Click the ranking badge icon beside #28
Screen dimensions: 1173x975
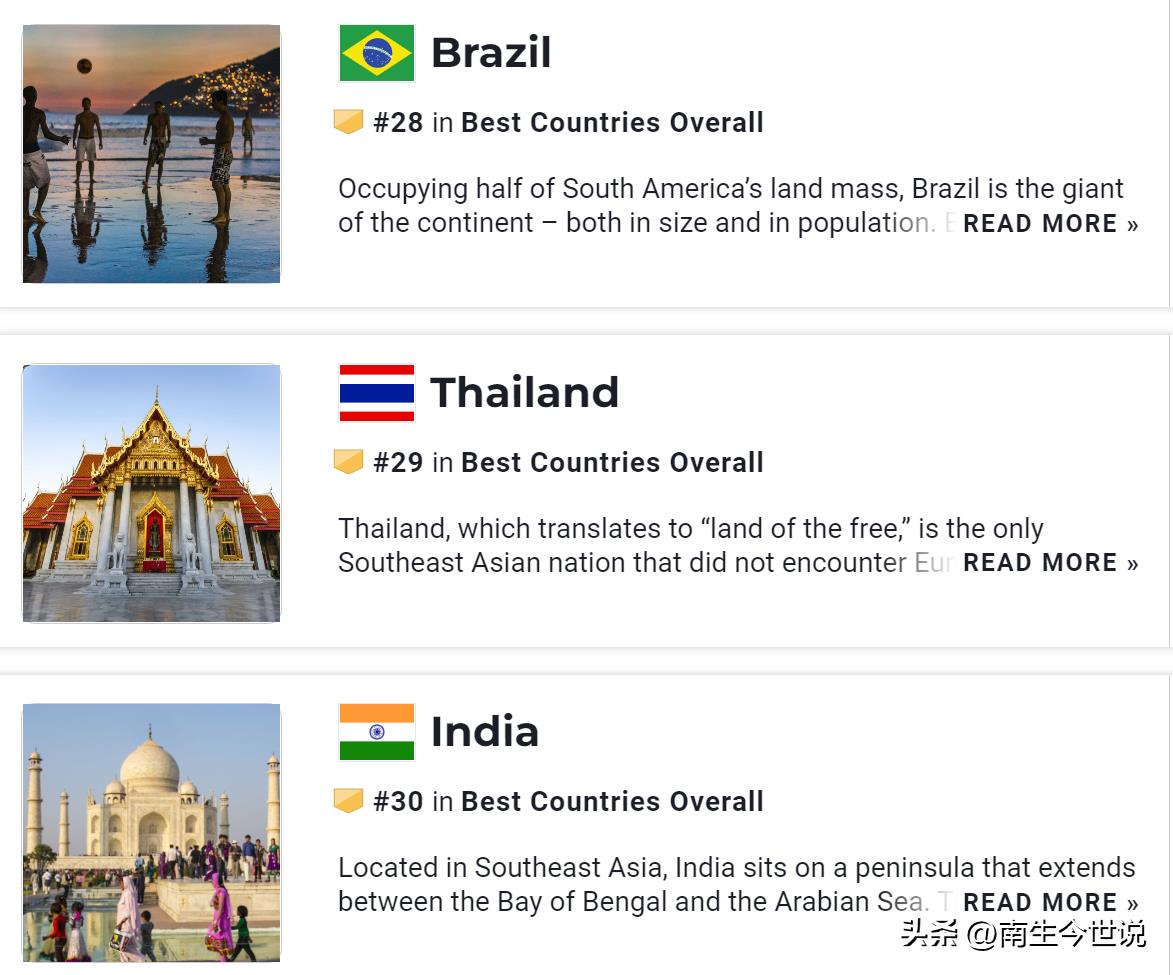click(x=348, y=122)
